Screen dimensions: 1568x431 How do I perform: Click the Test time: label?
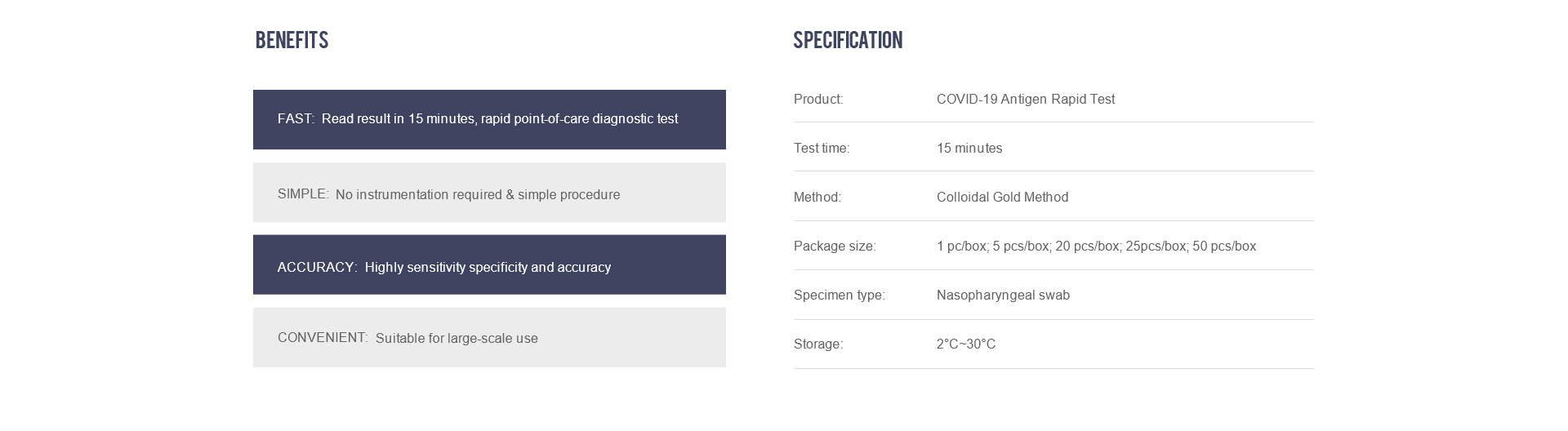[x=822, y=148]
